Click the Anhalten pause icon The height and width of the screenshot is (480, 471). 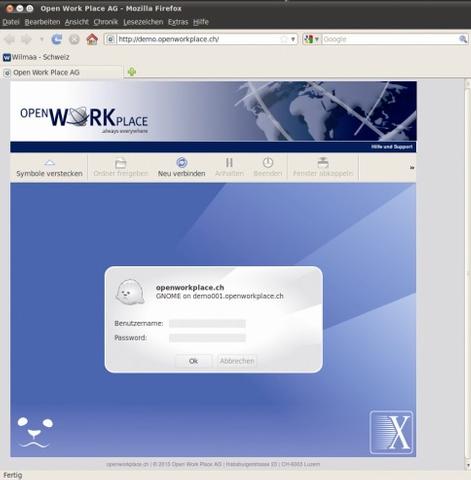click(x=229, y=163)
